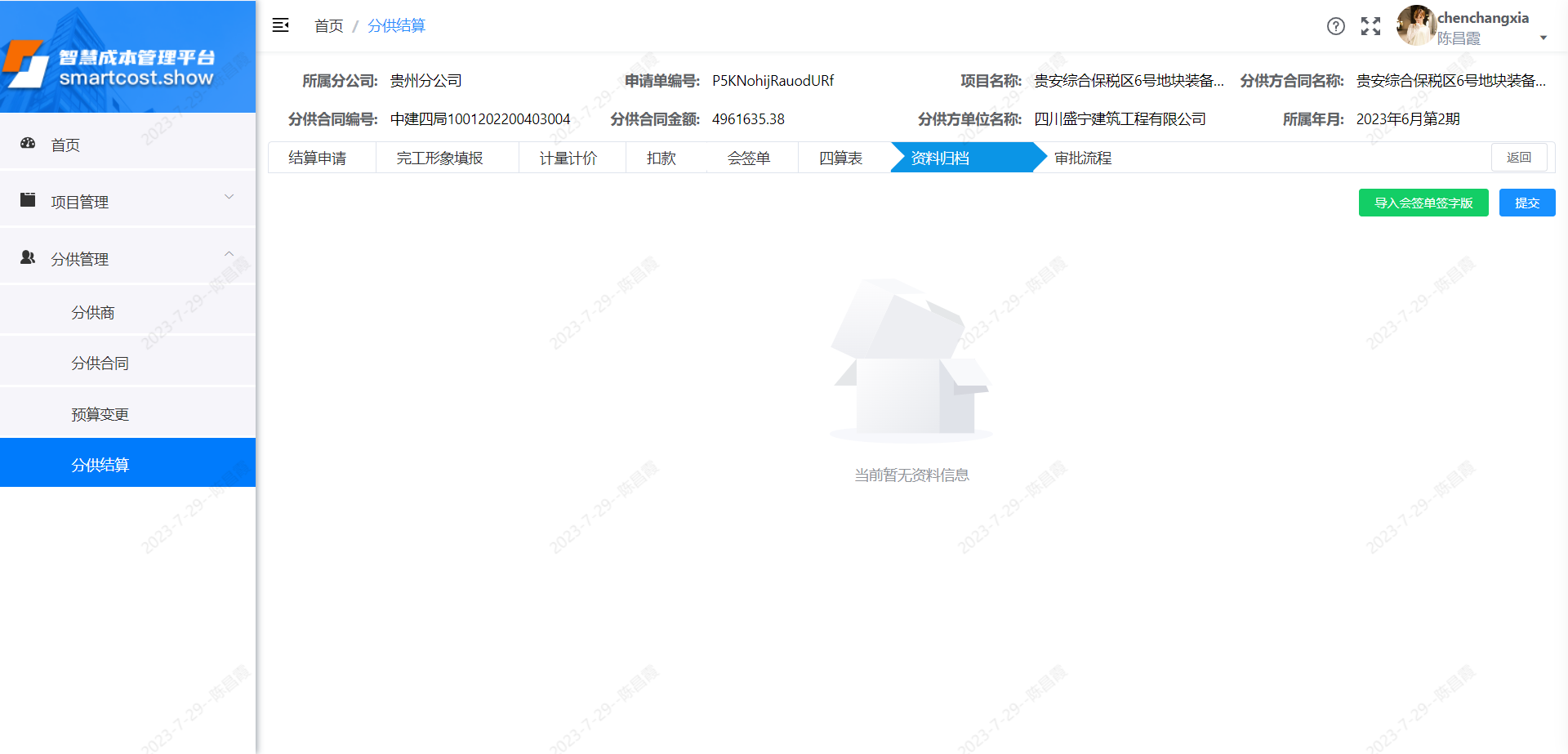Expand the 项目管理 menu chevron

coord(229,197)
